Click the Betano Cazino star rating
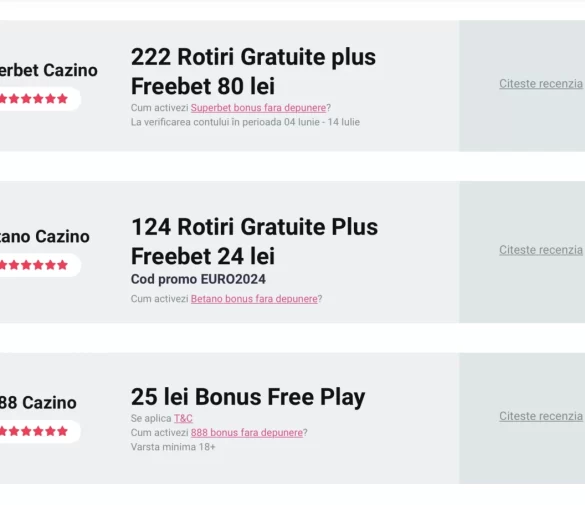 [34, 265]
